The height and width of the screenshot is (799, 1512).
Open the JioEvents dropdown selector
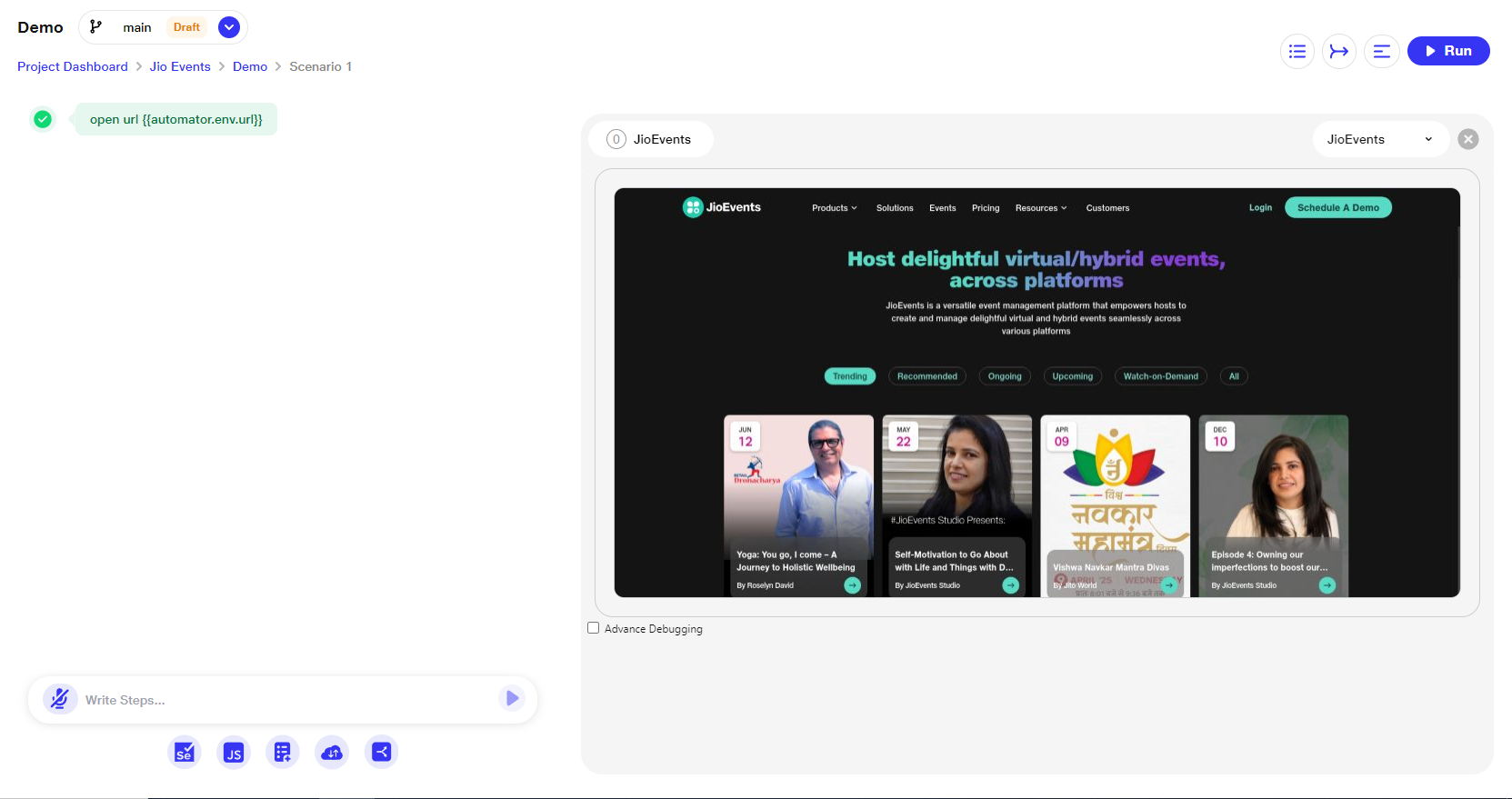tap(1379, 139)
